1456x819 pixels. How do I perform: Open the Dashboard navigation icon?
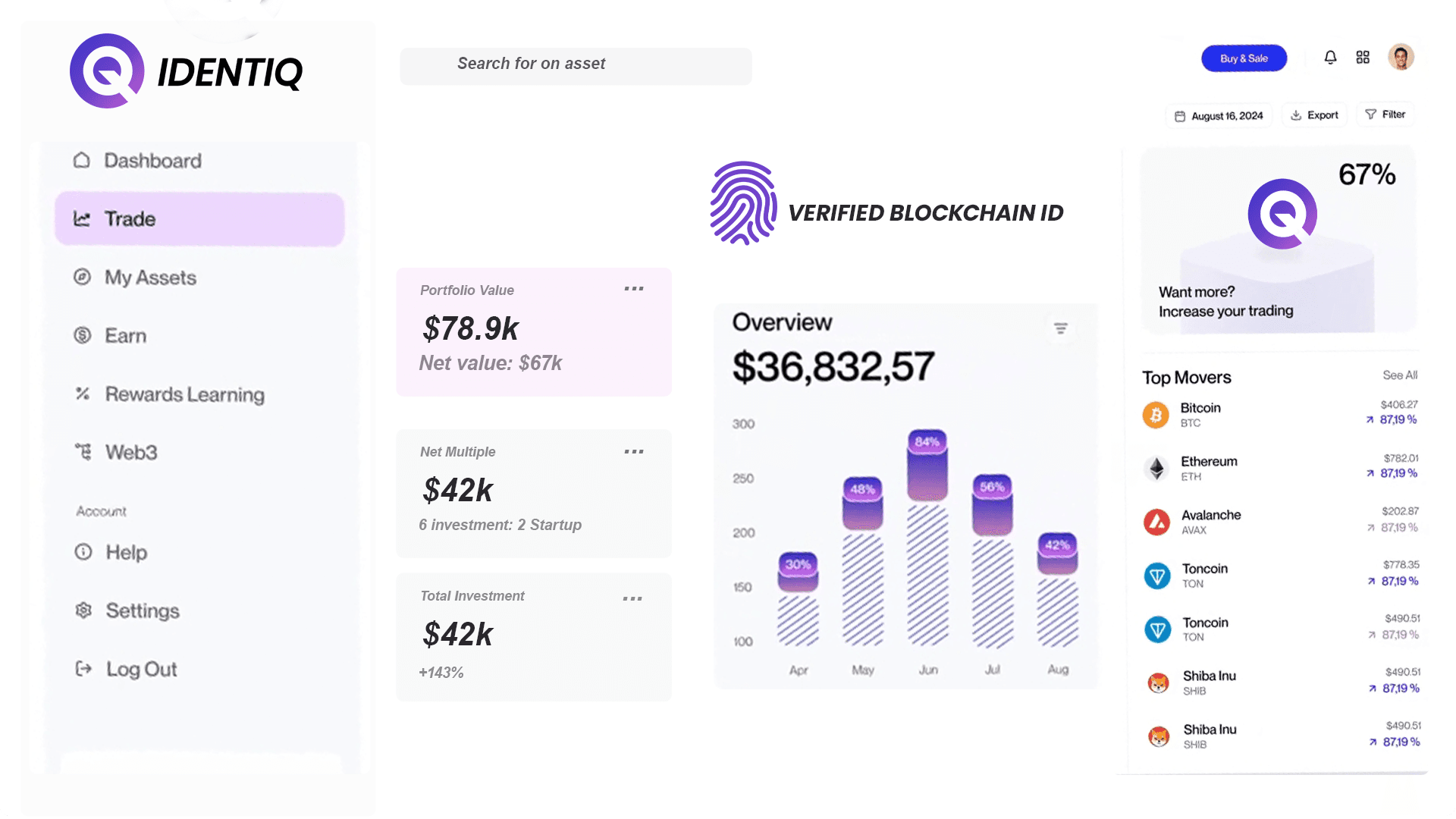point(81,160)
